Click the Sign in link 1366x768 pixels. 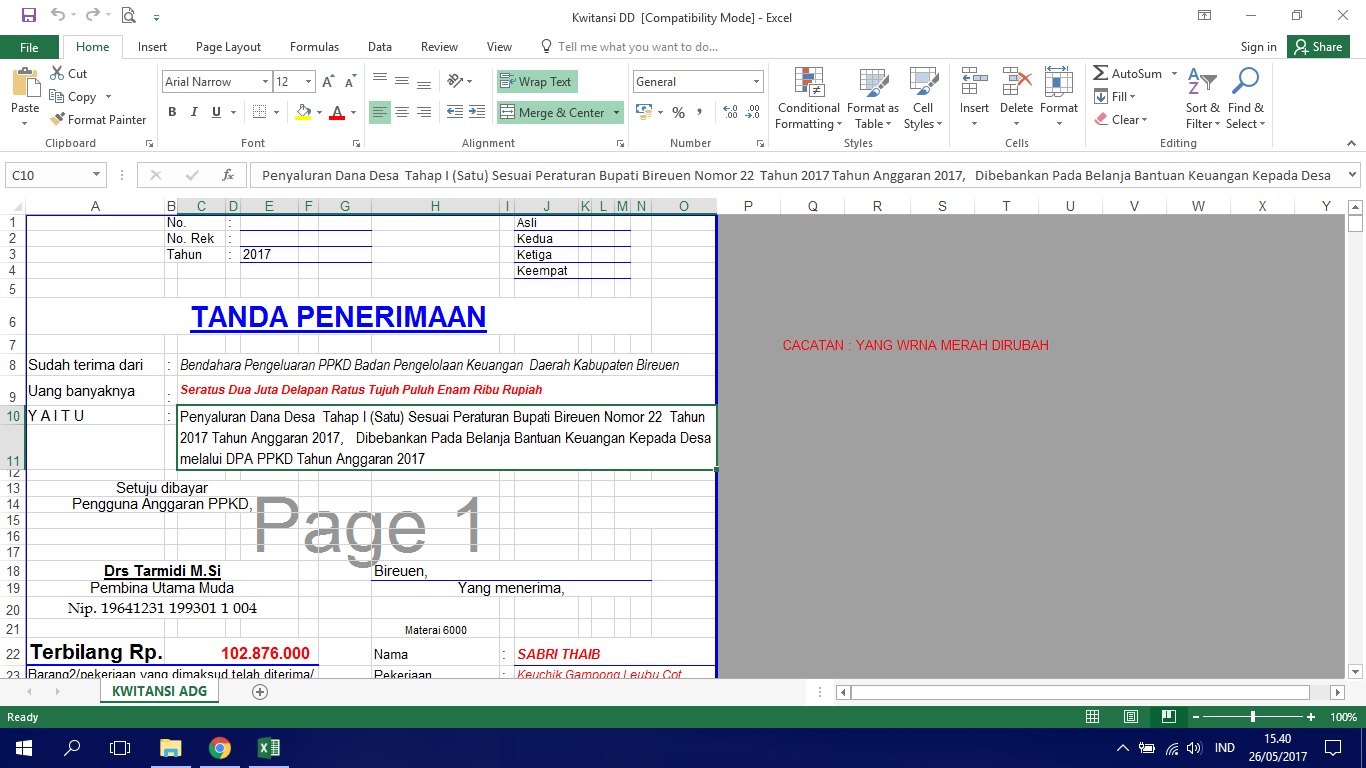coord(1258,46)
